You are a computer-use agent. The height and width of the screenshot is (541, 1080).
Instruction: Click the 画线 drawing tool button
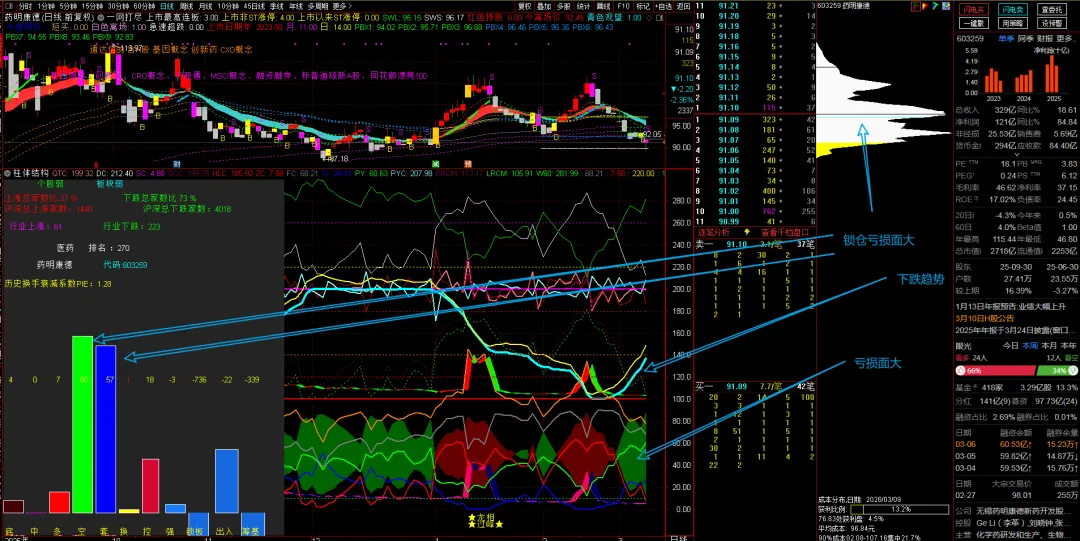coord(603,6)
